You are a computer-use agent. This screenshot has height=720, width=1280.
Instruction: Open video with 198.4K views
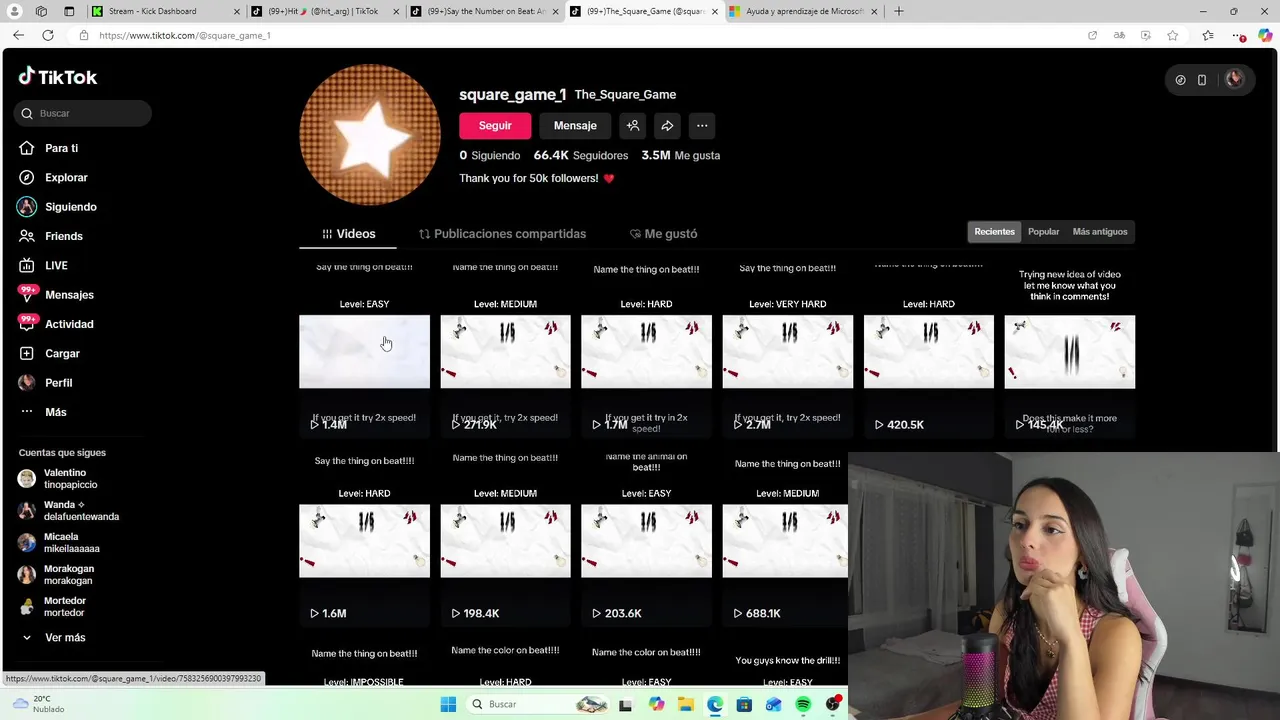[505, 540]
